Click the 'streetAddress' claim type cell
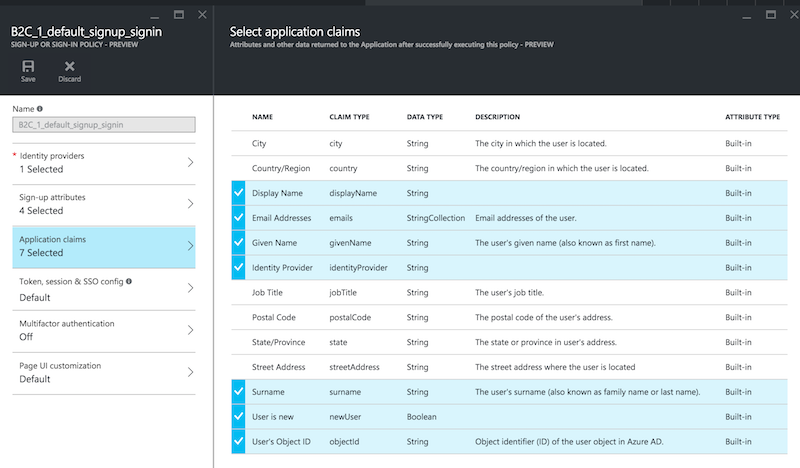800x468 pixels. pos(354,367)
